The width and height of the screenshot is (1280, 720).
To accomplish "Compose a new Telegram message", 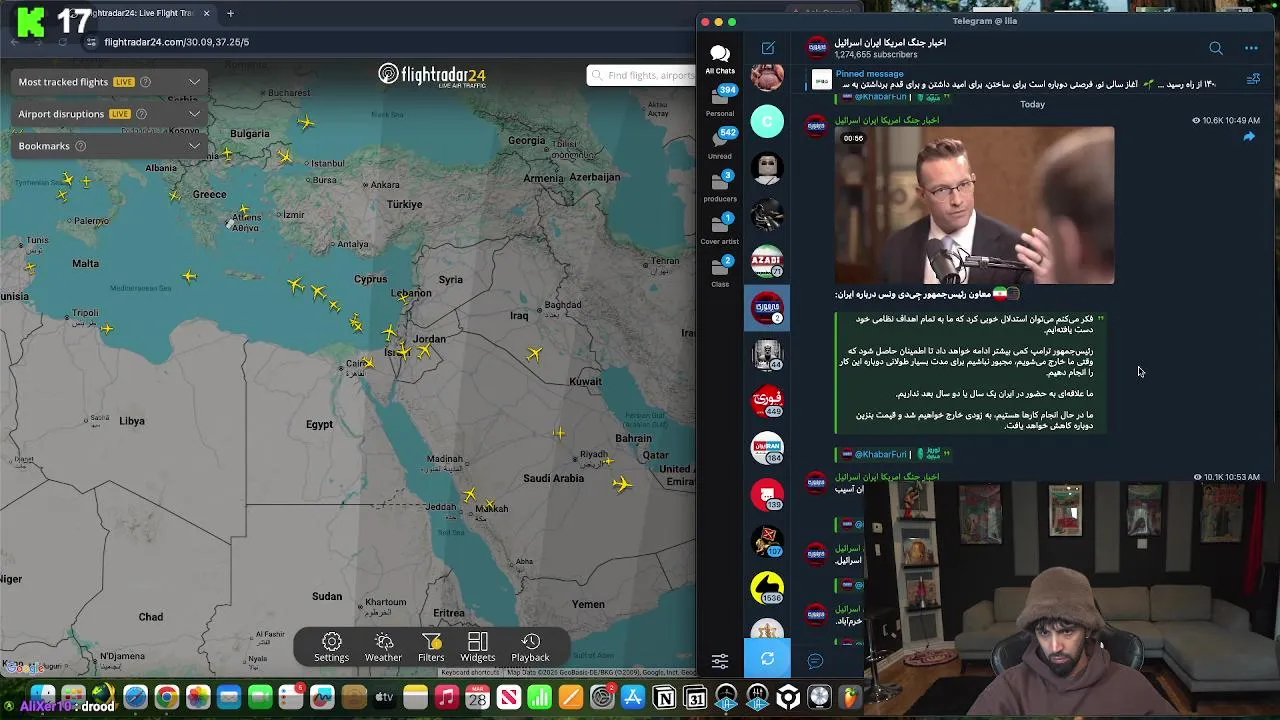I will (768, 48).
